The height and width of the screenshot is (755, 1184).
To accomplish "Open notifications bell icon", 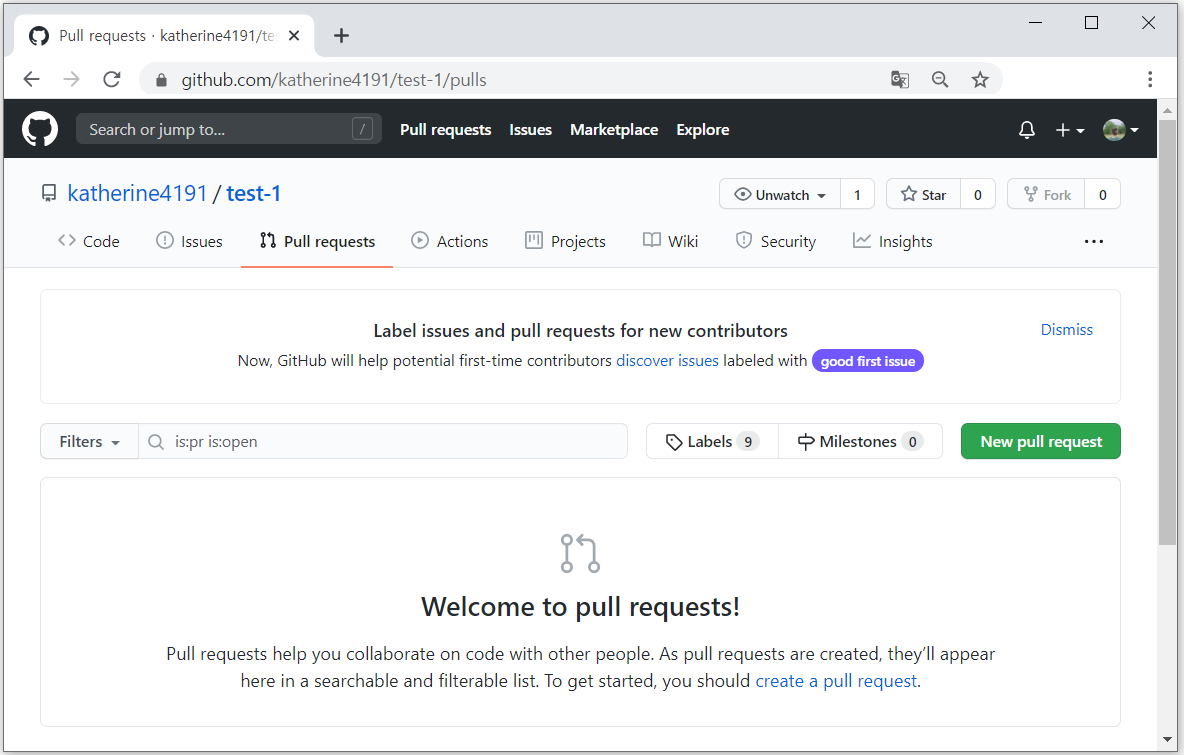I will 1026,130.
